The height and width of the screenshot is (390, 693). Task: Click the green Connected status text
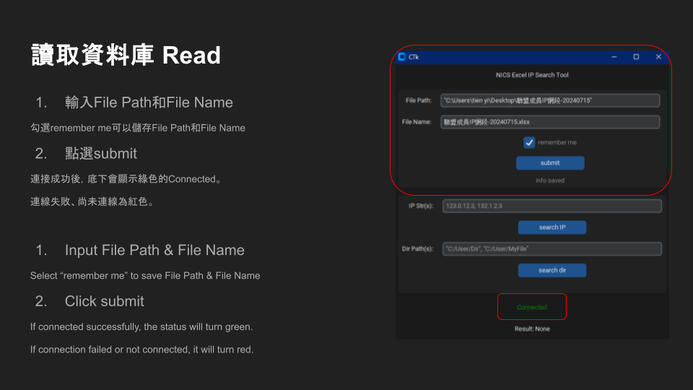click(x=532, y=307)
